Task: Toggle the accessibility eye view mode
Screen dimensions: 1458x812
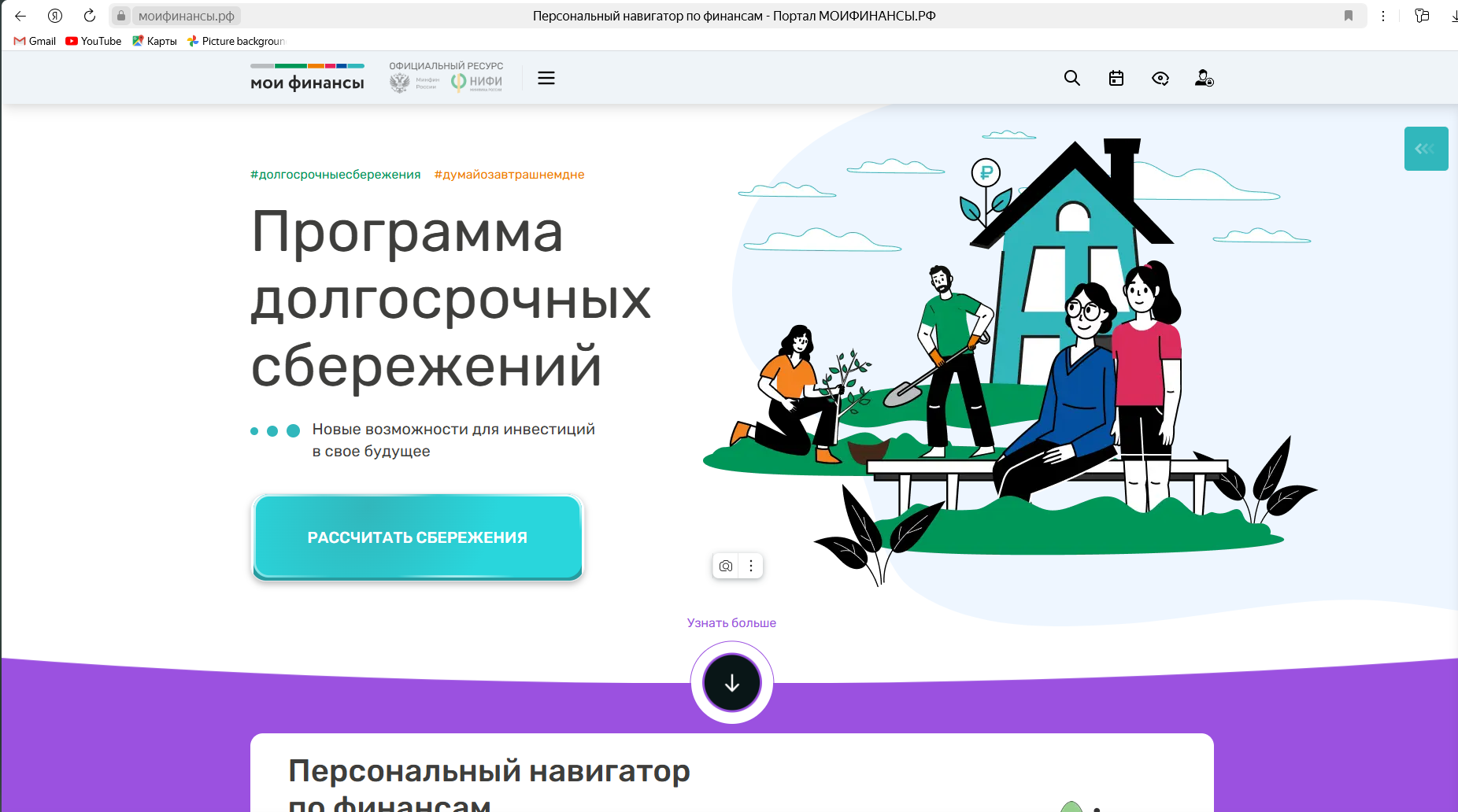Action: tap(1160, 78)
